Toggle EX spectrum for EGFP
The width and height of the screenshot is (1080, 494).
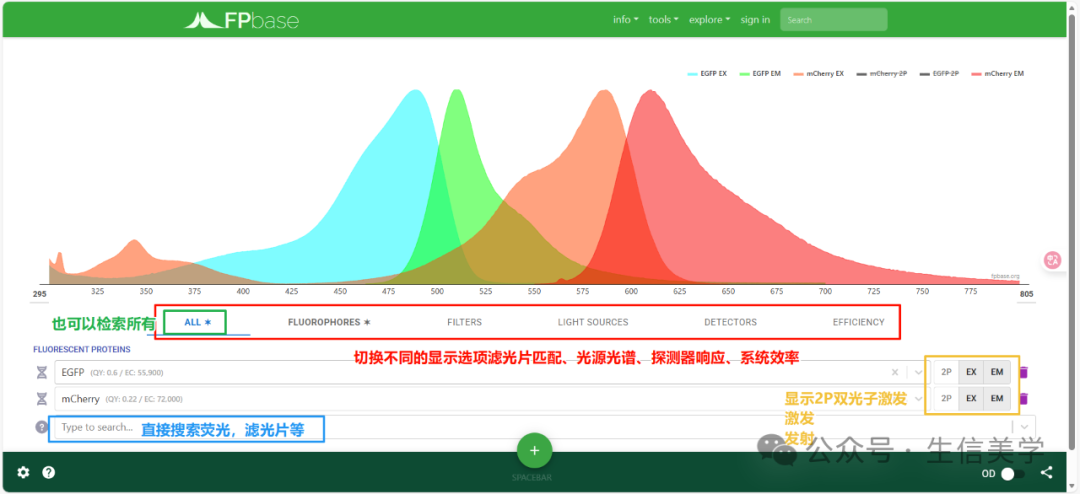tap(971, 372)
